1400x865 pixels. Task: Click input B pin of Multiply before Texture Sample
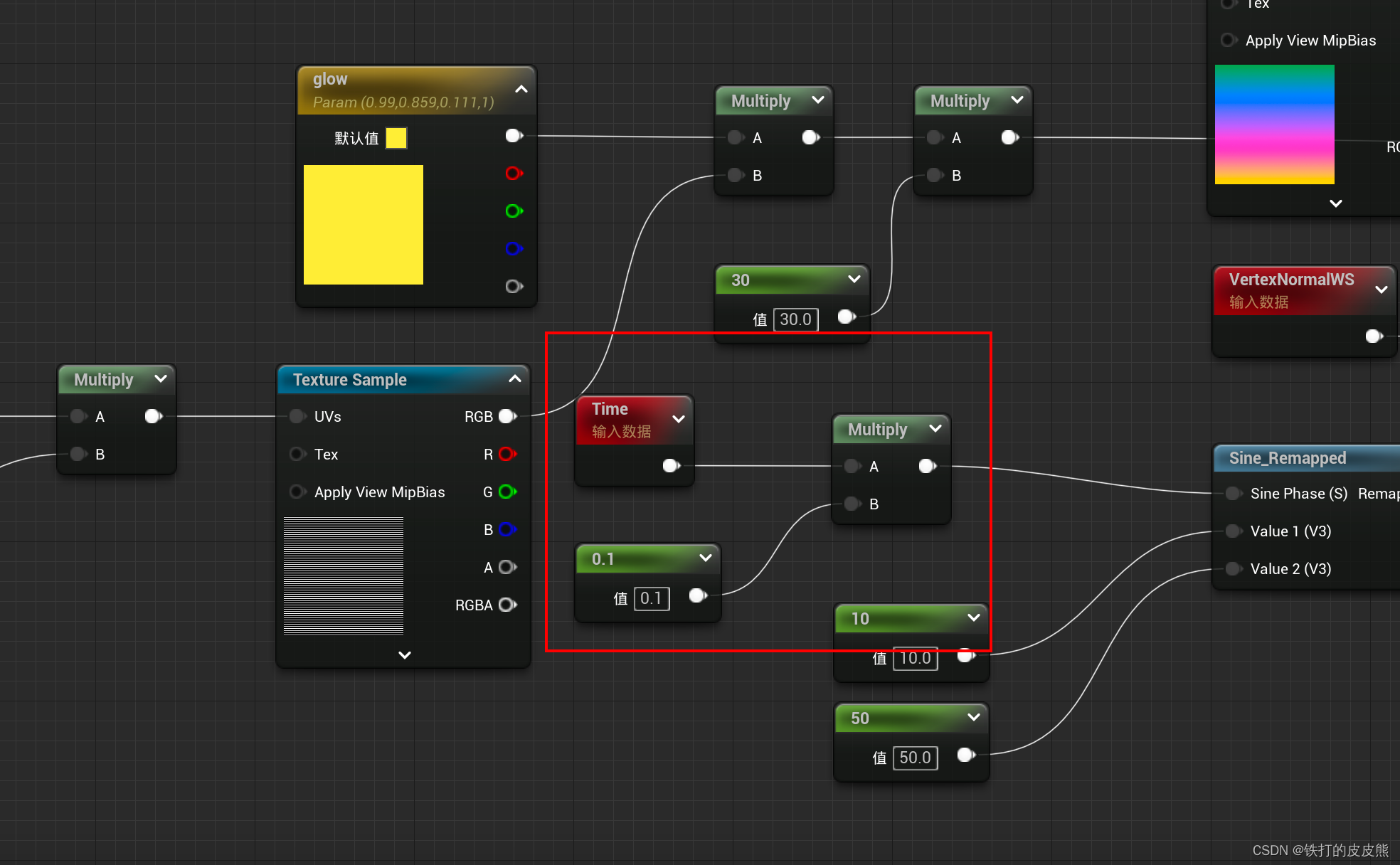pos(78,455)
